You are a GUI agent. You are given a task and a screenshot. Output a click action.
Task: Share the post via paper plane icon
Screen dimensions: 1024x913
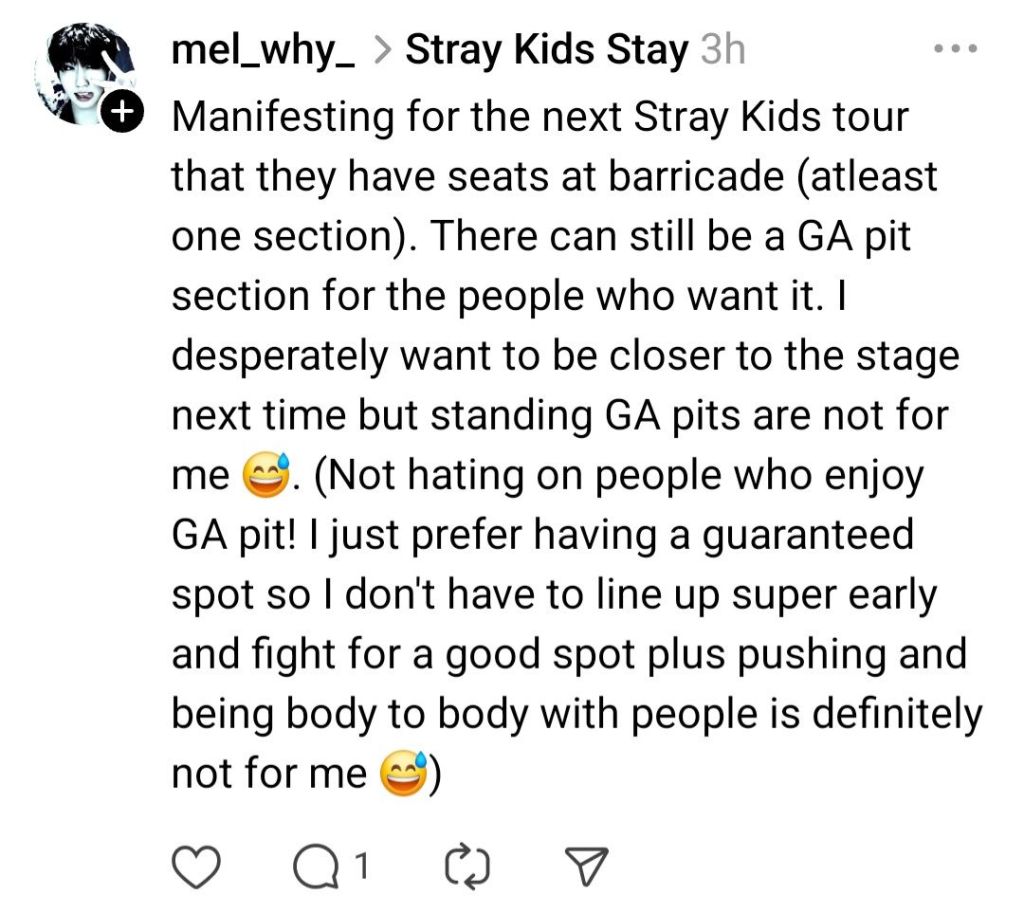coord(586,868)
